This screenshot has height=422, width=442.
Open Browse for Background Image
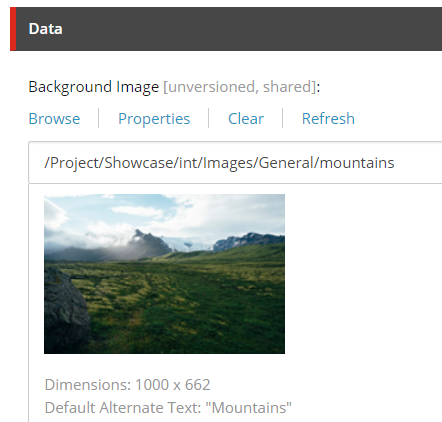pyautogui.click(x=54, y=119)
